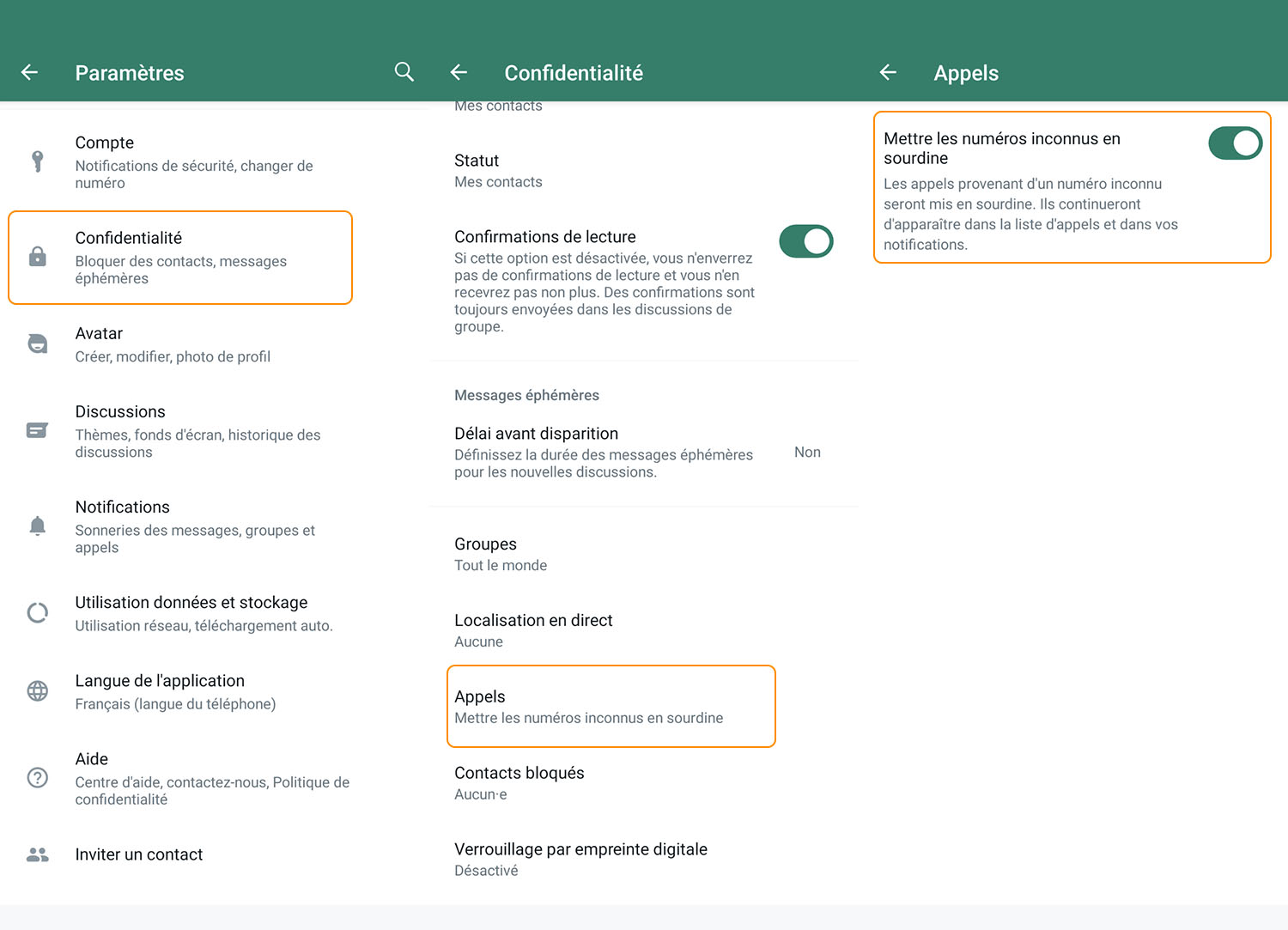Click the lock icon beside Confidentialité
1288x930 pixels.
tap(38, 257)
